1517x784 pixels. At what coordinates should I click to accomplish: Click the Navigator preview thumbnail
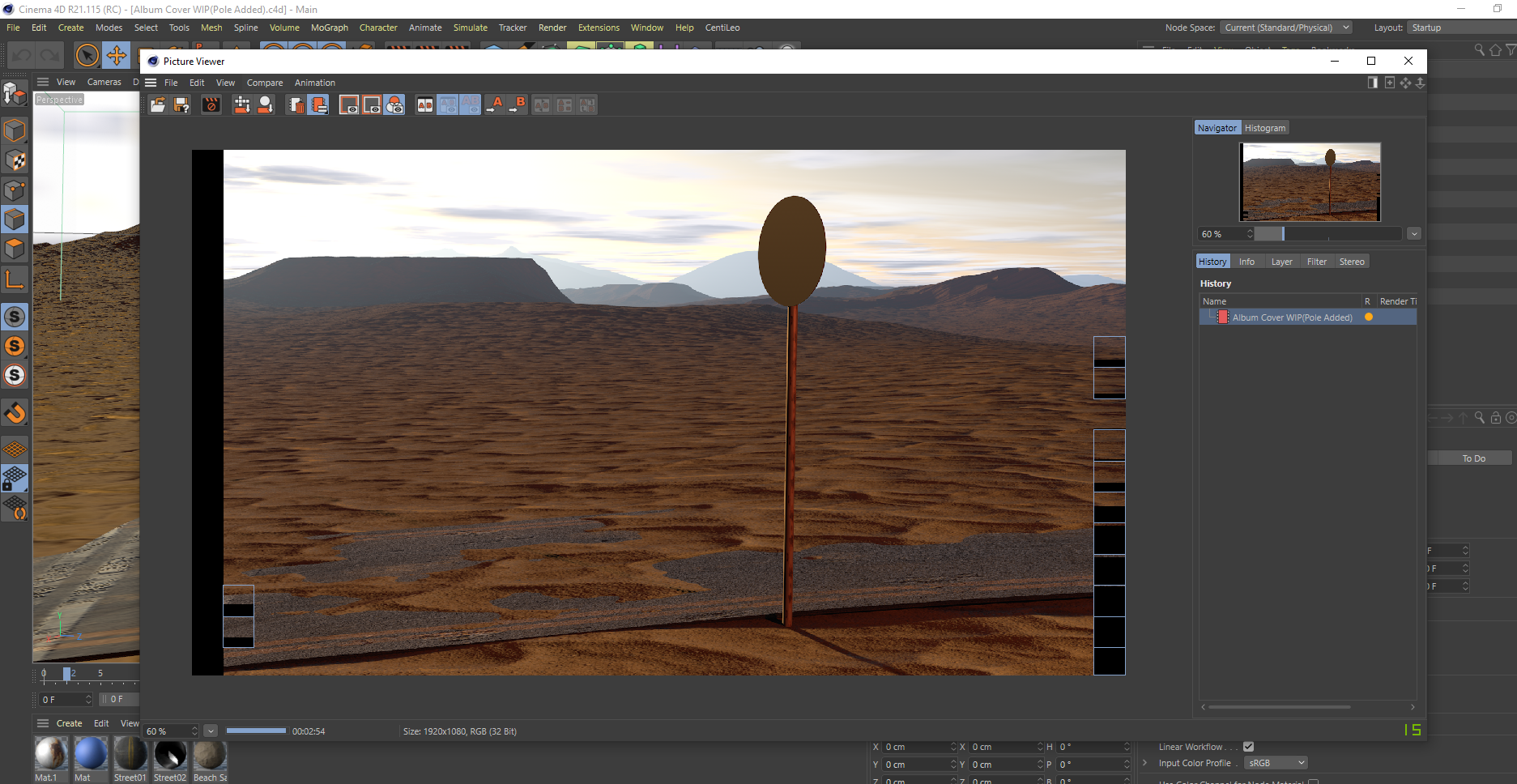(1310, 182)
